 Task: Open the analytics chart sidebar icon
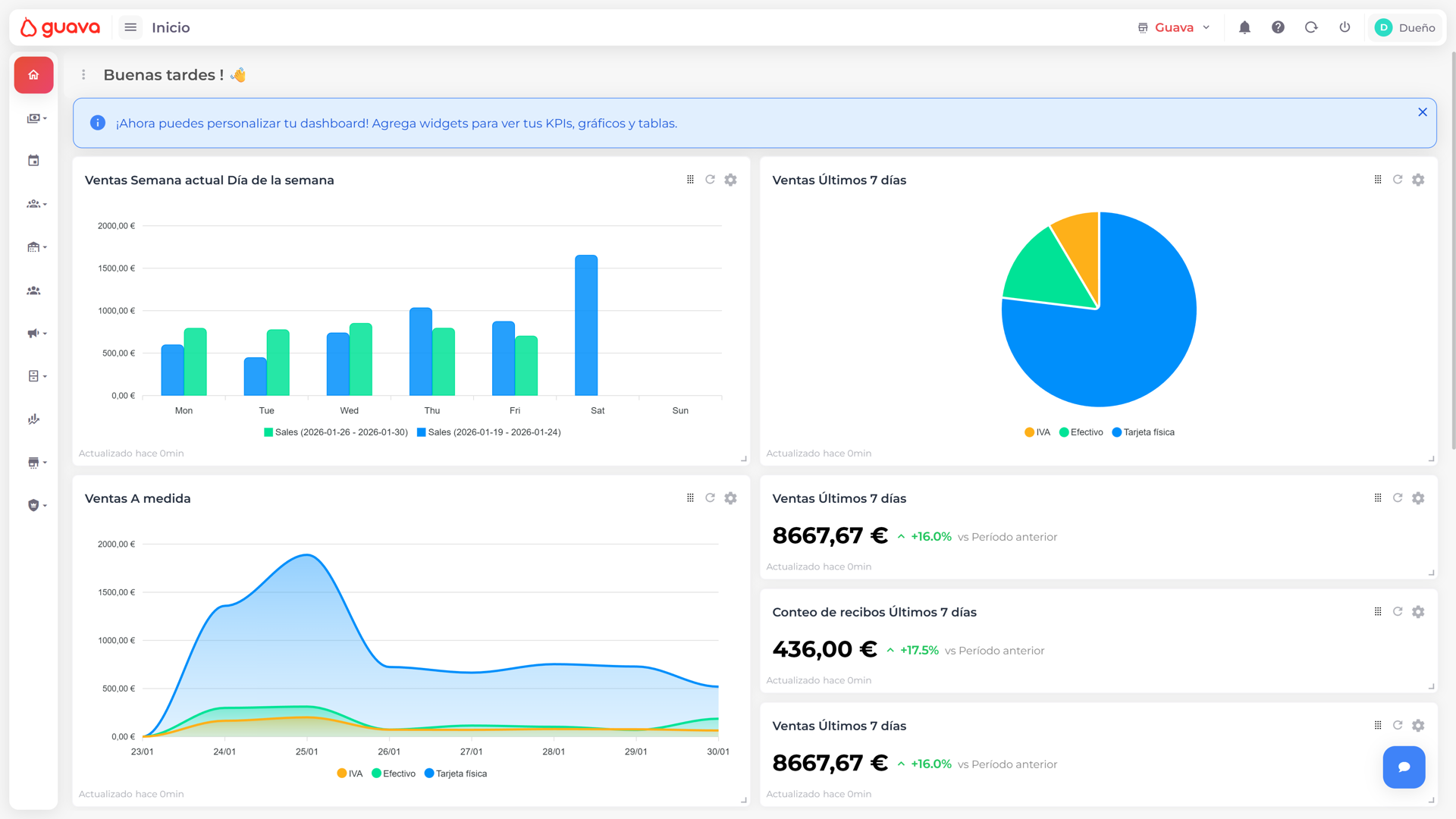tap(33, 419)
